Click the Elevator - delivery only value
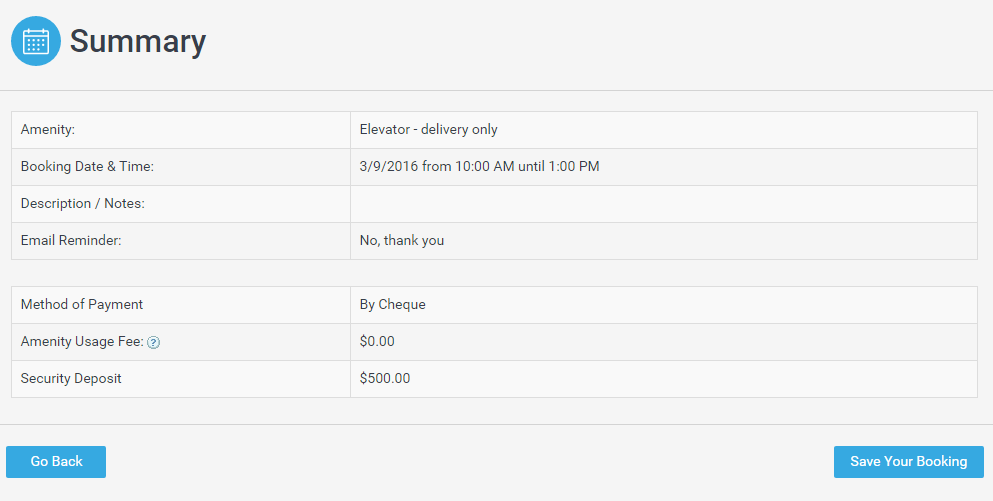993x501 pixels. (428, 129)
